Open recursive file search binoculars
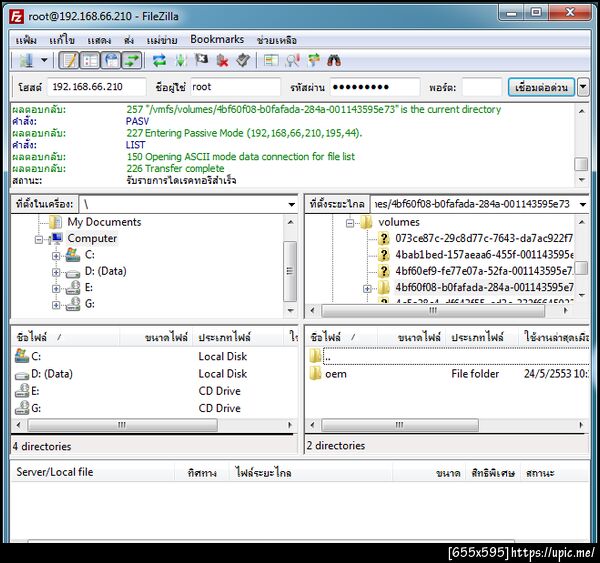Viewport: 600px width, 563px height. point(334,60)
